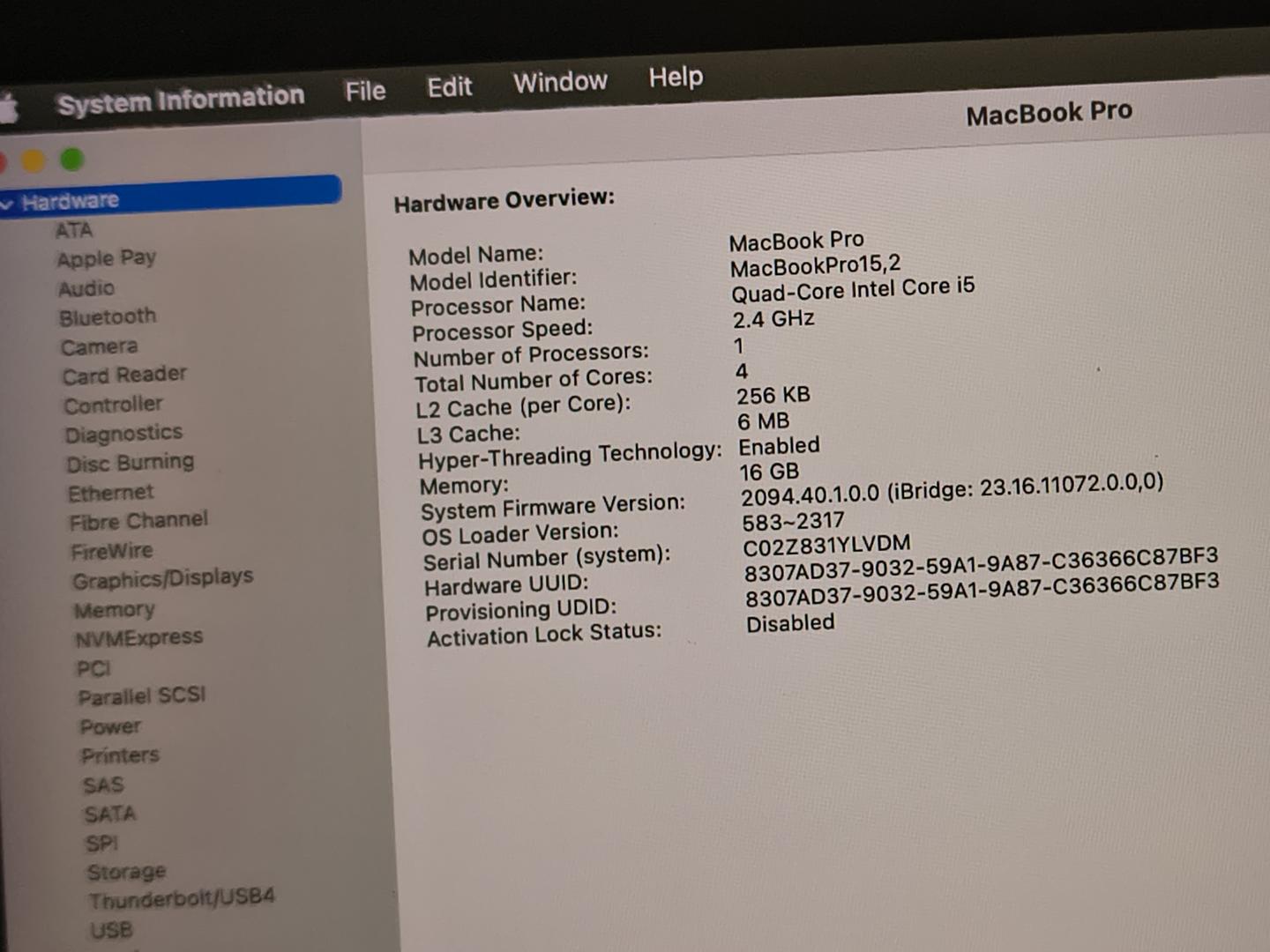The height and width of the screenshot is (952, 1270).
Task: Select ATA in the sidebar
Action: [74, 231]
